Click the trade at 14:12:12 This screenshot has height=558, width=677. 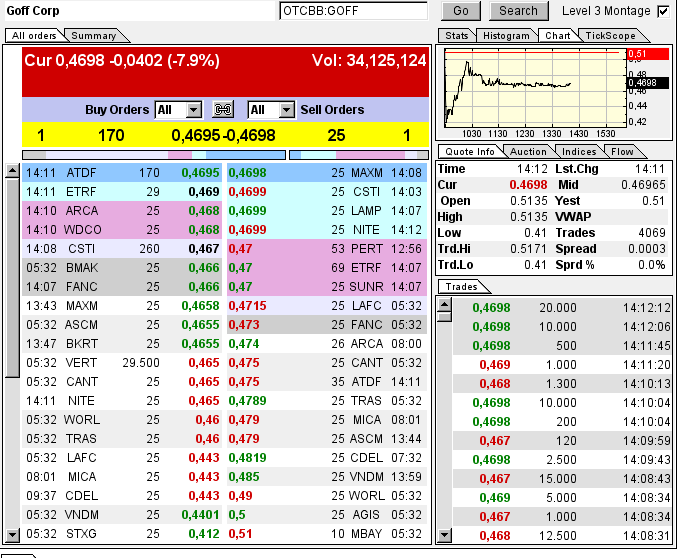click(562, 308)
